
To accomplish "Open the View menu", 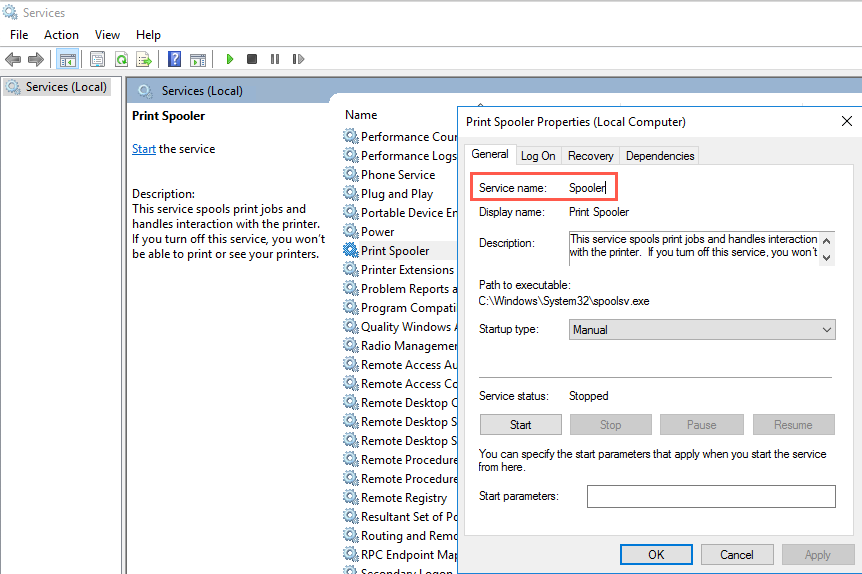I will click(x=107, y=35).
